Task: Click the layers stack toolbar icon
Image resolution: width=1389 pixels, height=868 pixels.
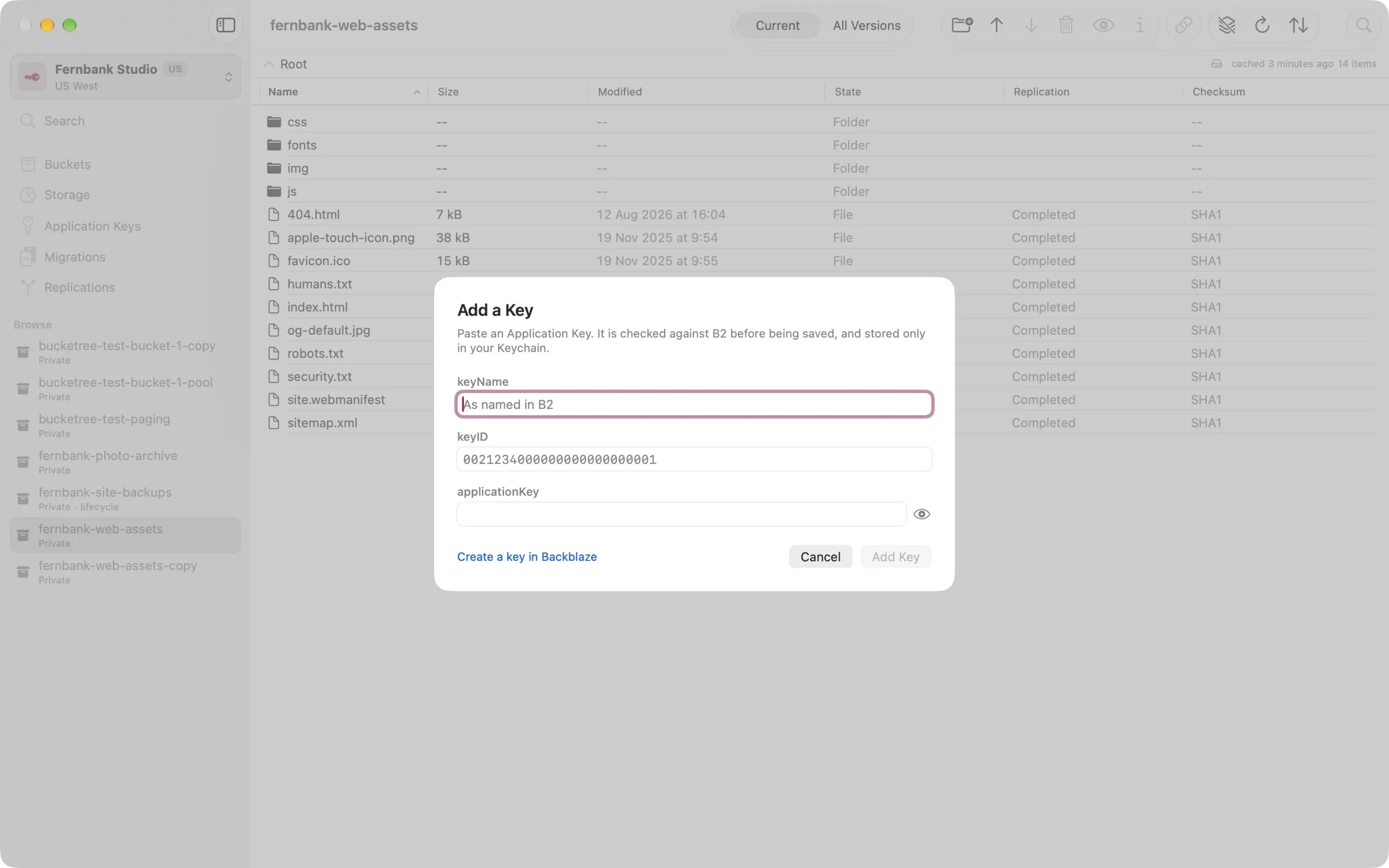Action: 1227,25
